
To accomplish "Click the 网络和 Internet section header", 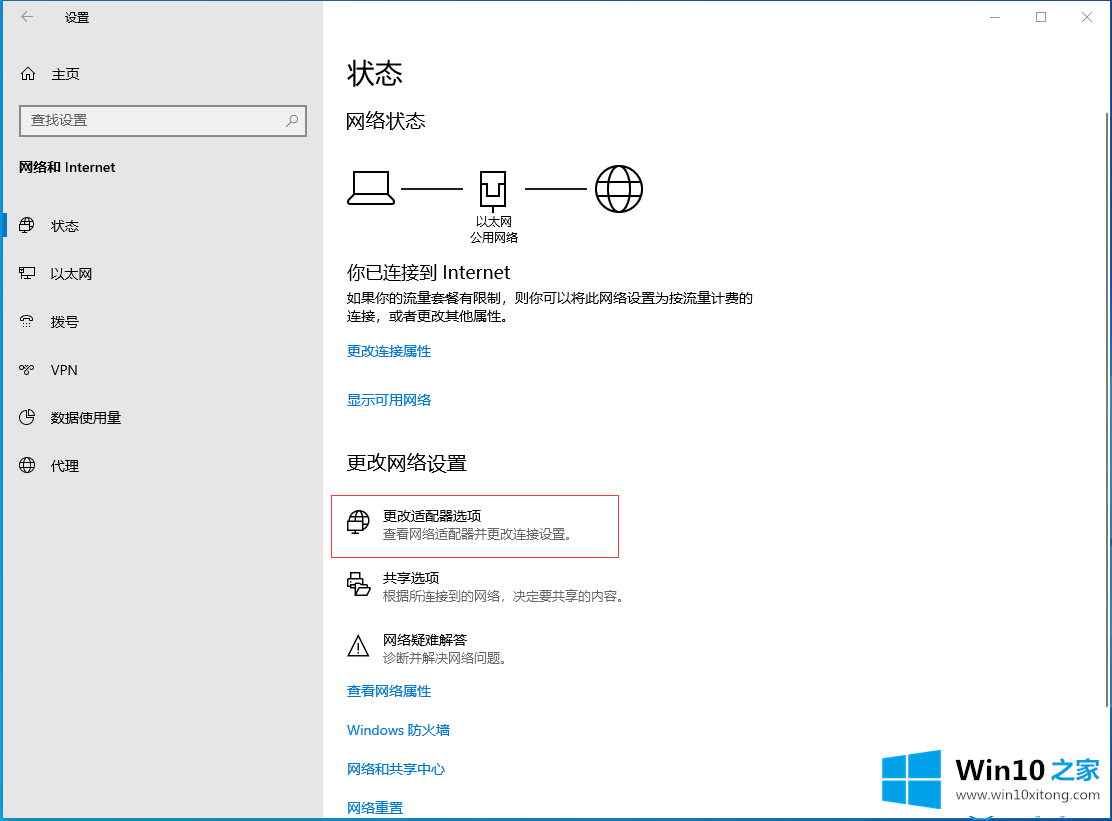I will [67, 167].
